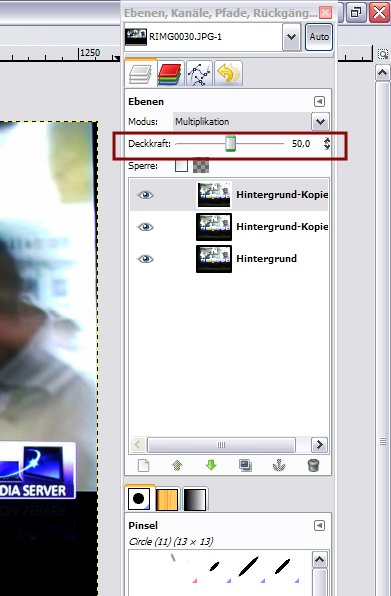Restore down the main image window

(x=356, y=12)
